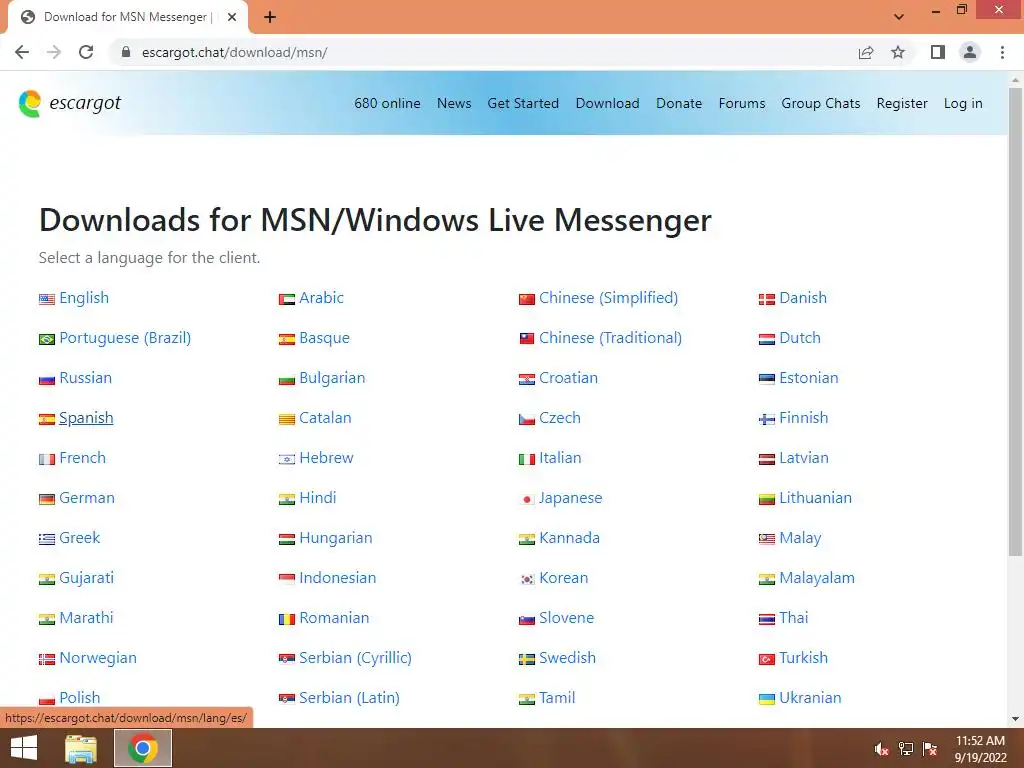1024x768 pixels.
Task: Pick the Italian language link
Action: pos(560,458)
